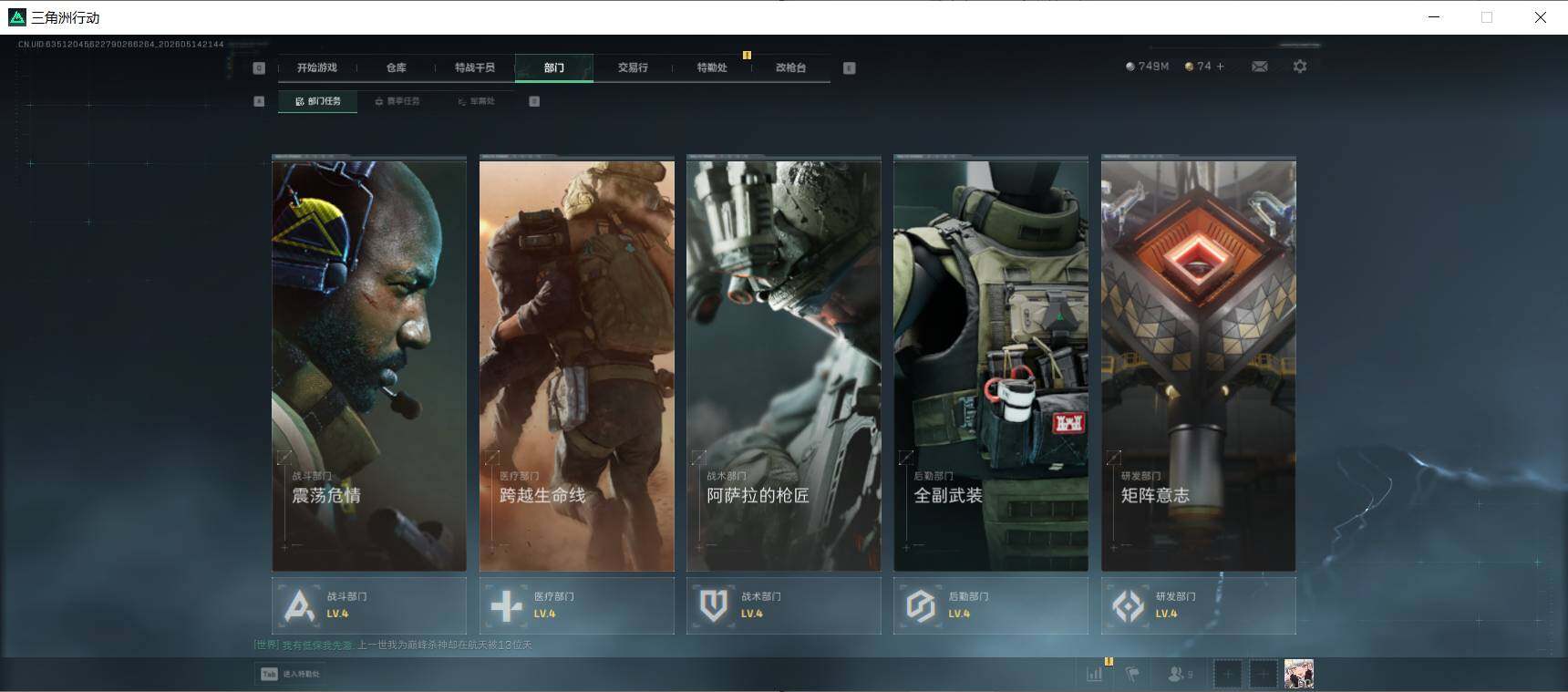This screenshot has width=1568, height=692.
Task: Open the settings gear icon
Action: 1300,67
